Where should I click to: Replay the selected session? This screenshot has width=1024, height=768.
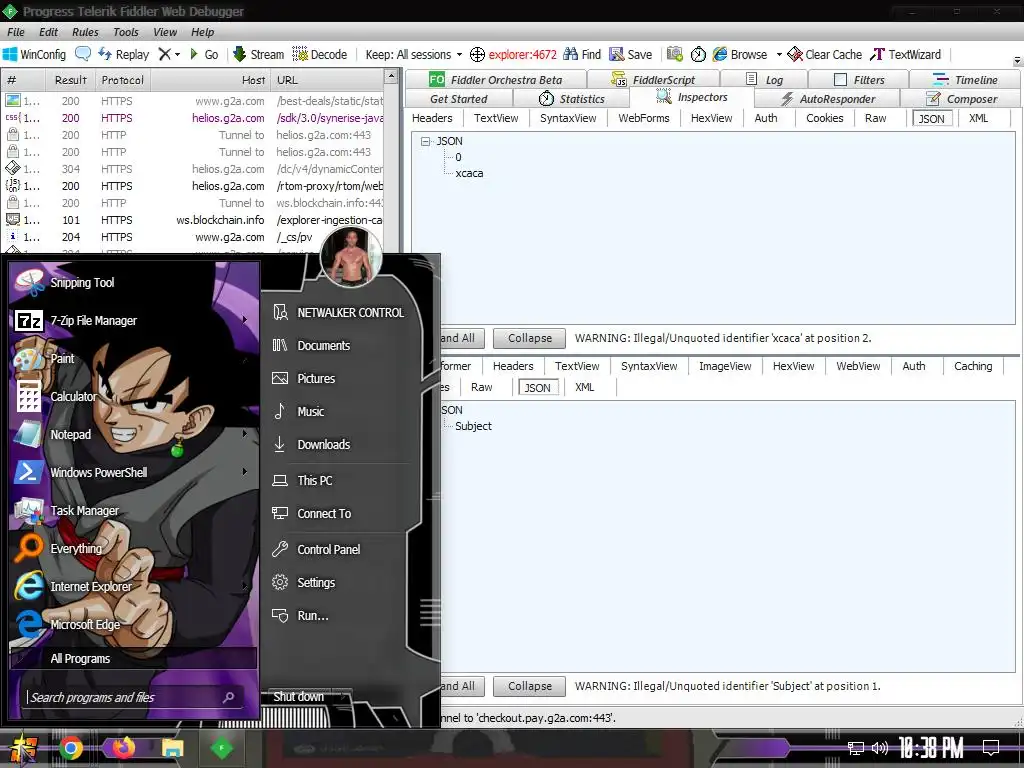(123, 54)
